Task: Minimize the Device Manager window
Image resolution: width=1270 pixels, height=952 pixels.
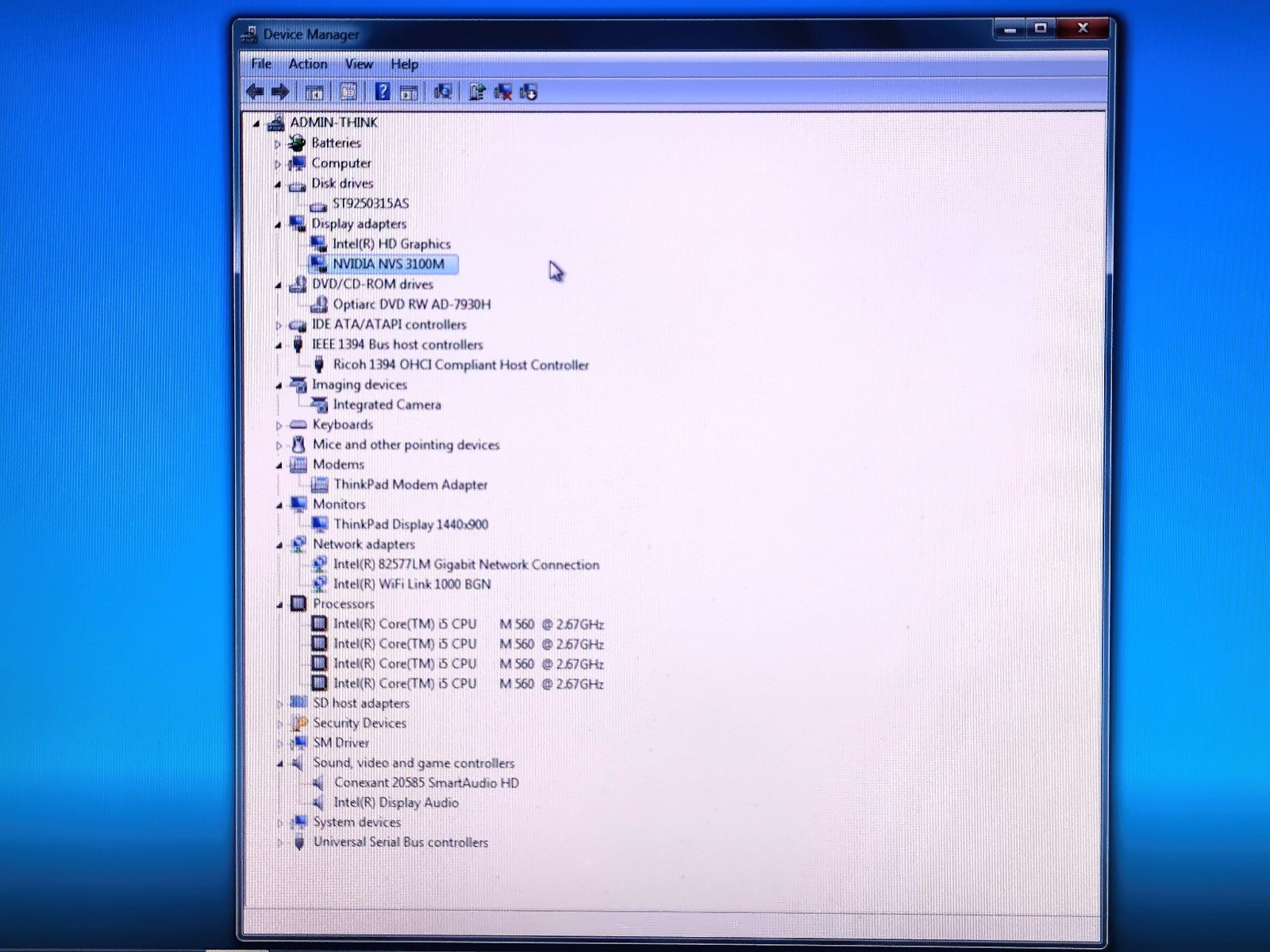Action: click(1010, 29)
